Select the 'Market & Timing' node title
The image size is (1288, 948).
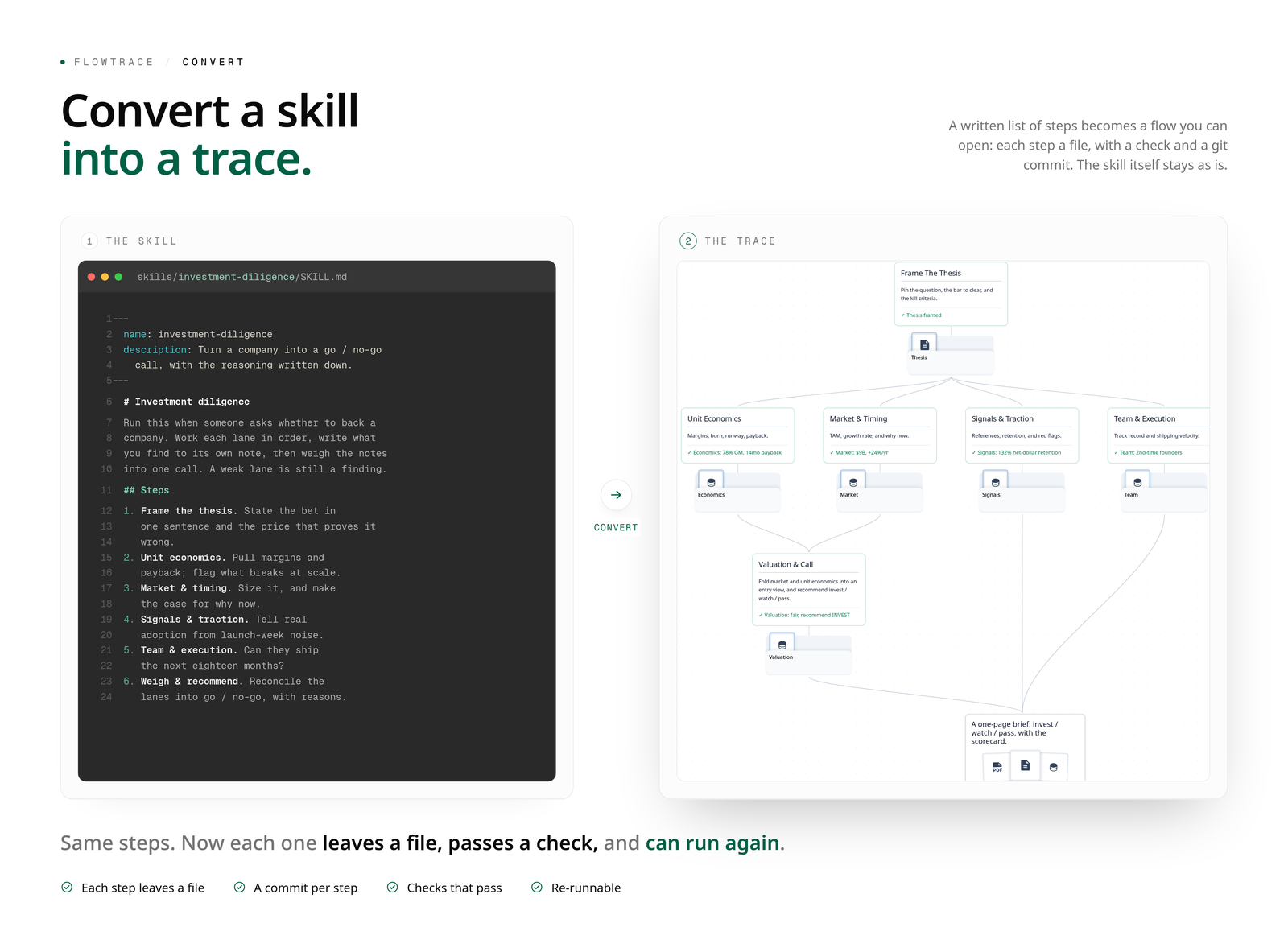(x=858, y=418)
